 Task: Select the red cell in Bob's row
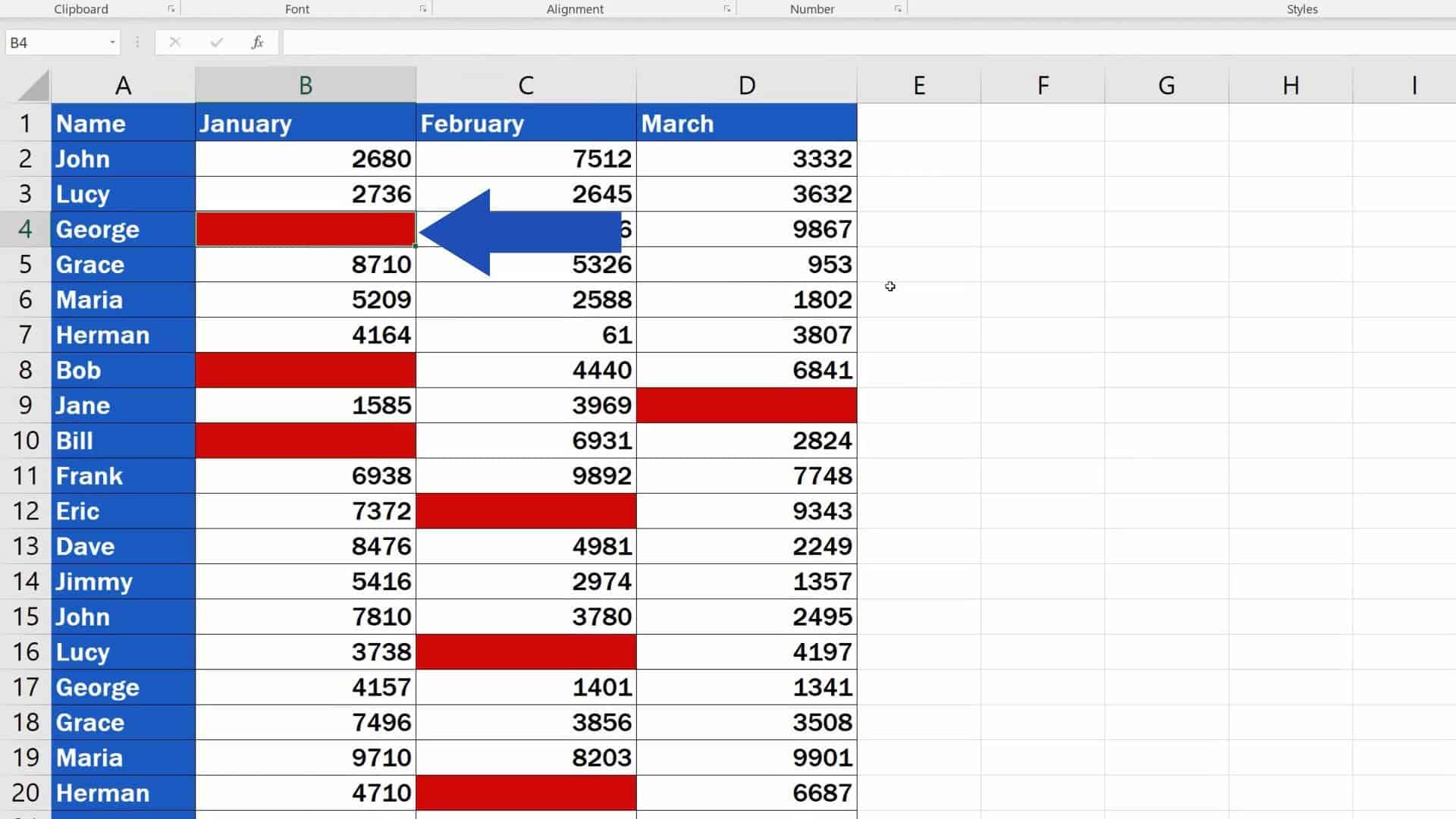tap(305, 370)
